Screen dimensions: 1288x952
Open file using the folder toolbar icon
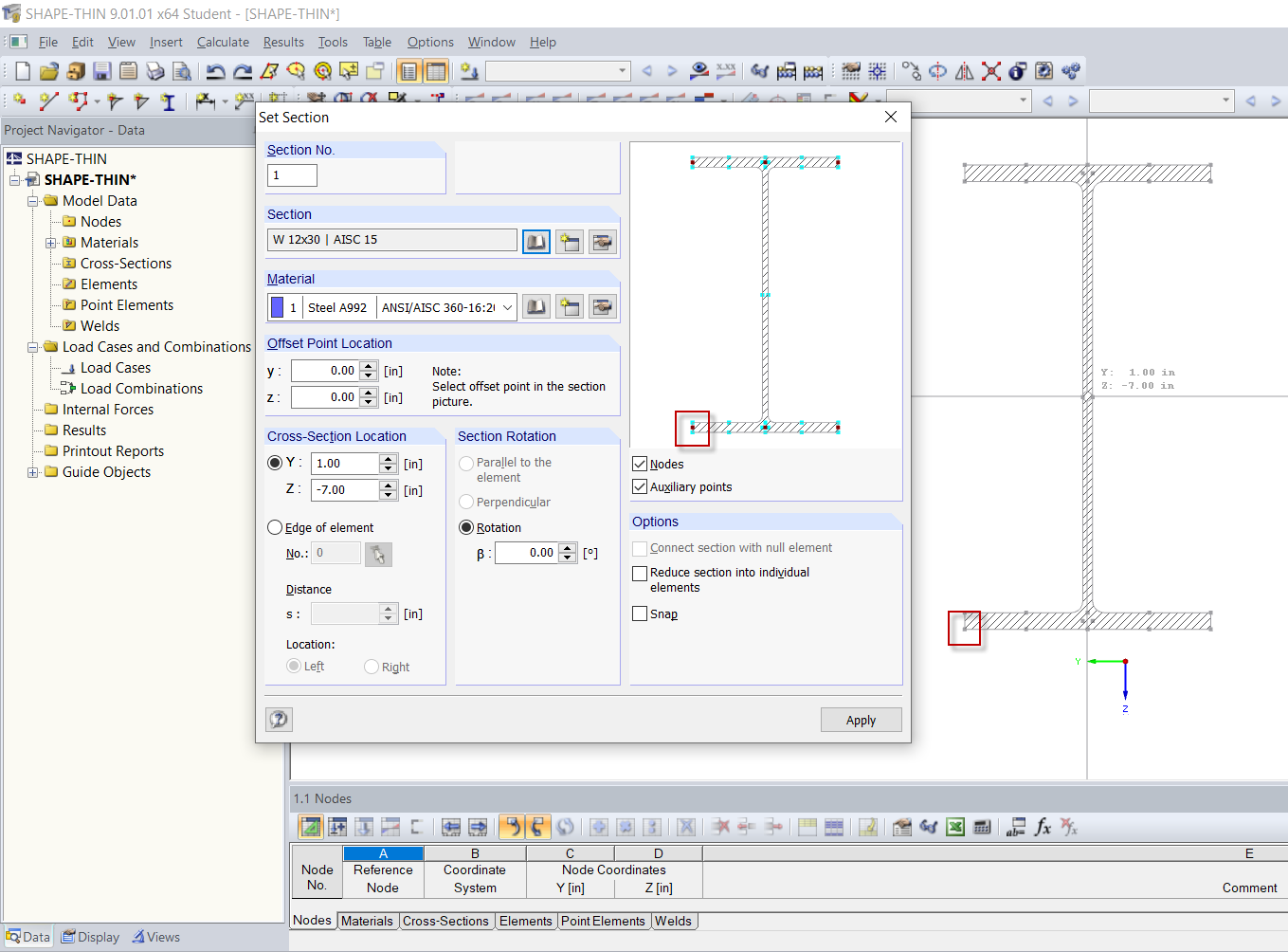[49, 71]
